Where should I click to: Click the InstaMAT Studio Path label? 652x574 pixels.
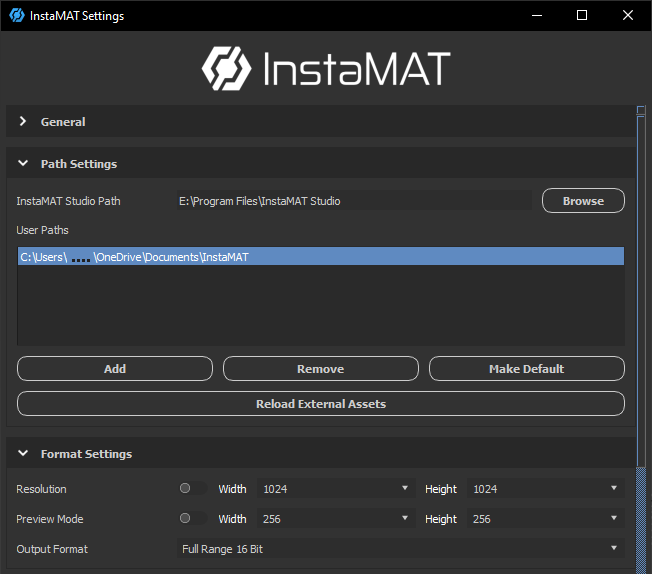(68, 201)
